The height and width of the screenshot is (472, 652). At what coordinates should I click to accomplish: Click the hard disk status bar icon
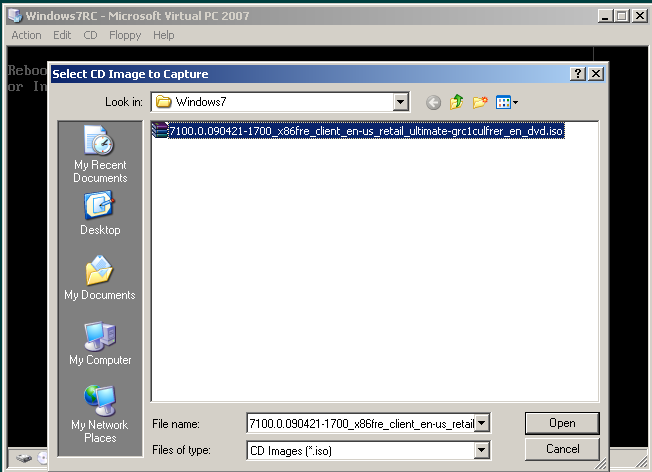click(x=24, y=458)
